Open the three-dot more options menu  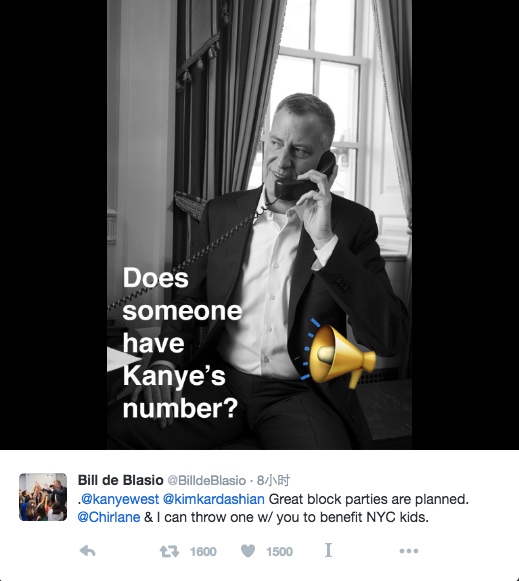(409, 551)
